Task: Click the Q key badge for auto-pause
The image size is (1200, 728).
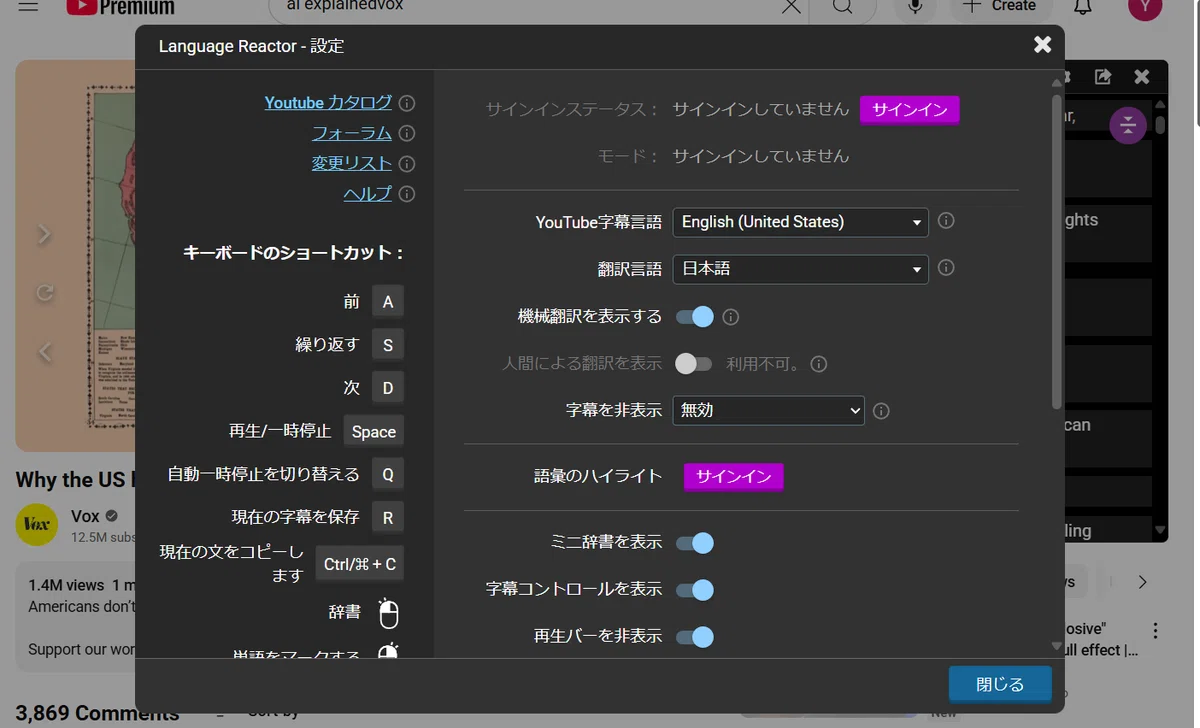Action: pyautogui.click(x=388, y=475)
